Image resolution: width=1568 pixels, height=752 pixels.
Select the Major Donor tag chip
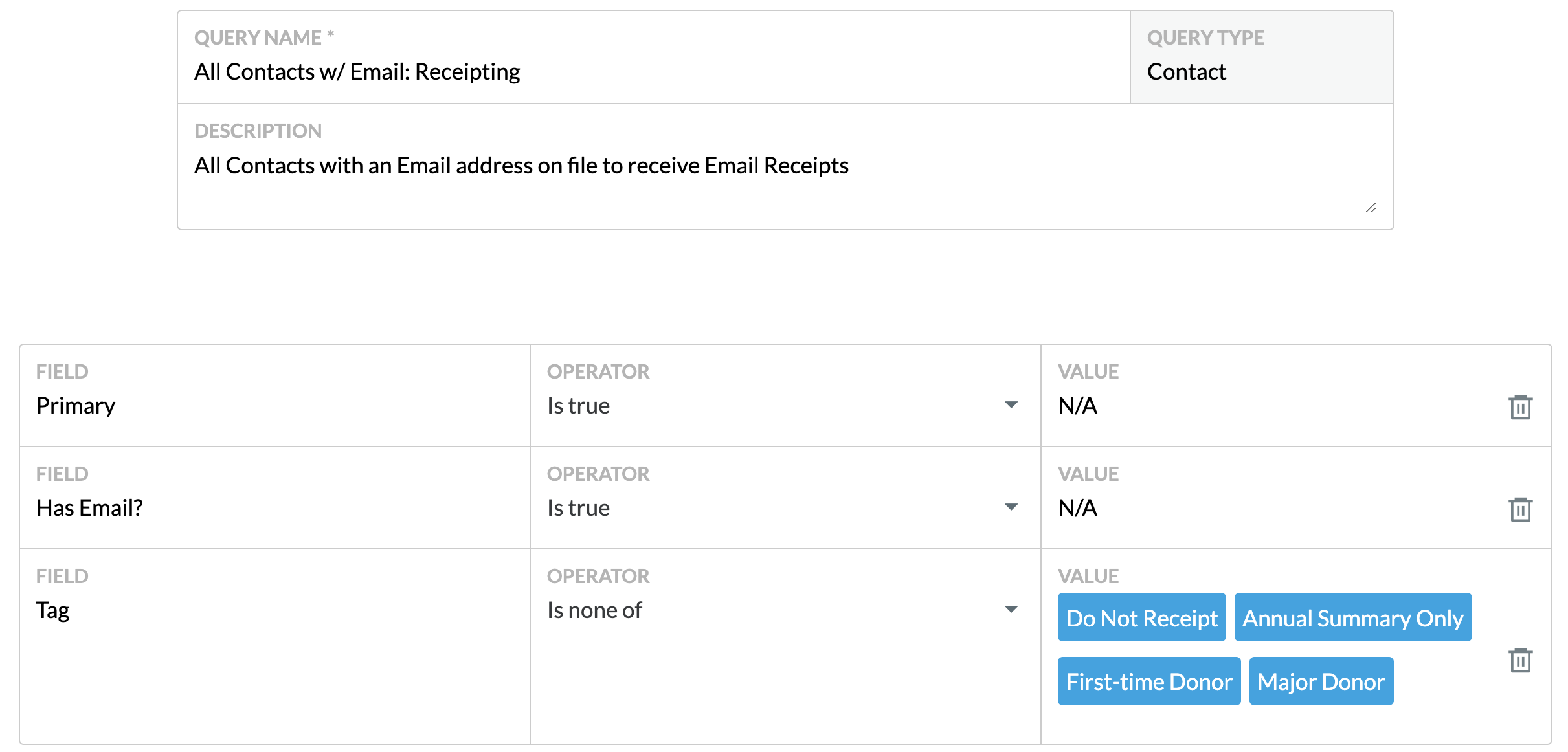click(1321, 681)
